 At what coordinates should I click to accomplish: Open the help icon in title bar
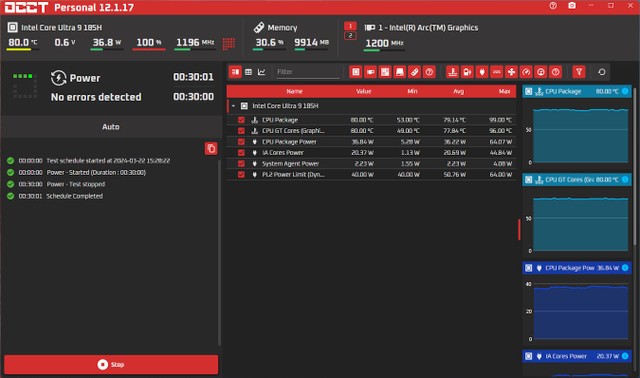(553, 6)
